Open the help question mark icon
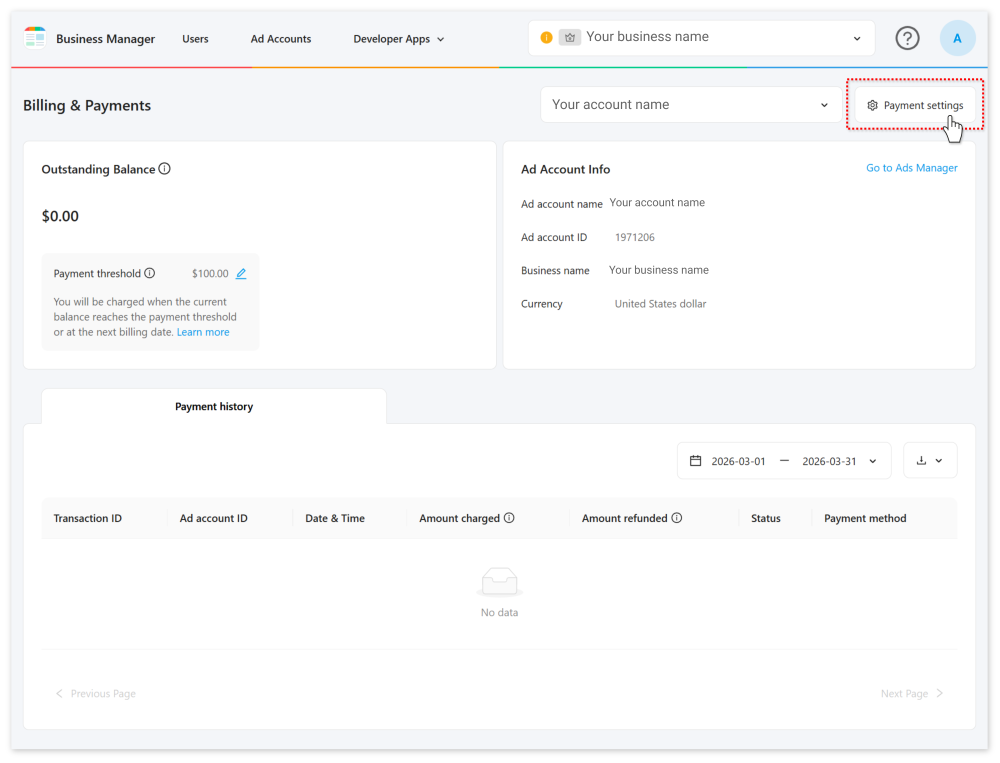This screenshot has height=763, width=1000. click(x=907, y=38)
